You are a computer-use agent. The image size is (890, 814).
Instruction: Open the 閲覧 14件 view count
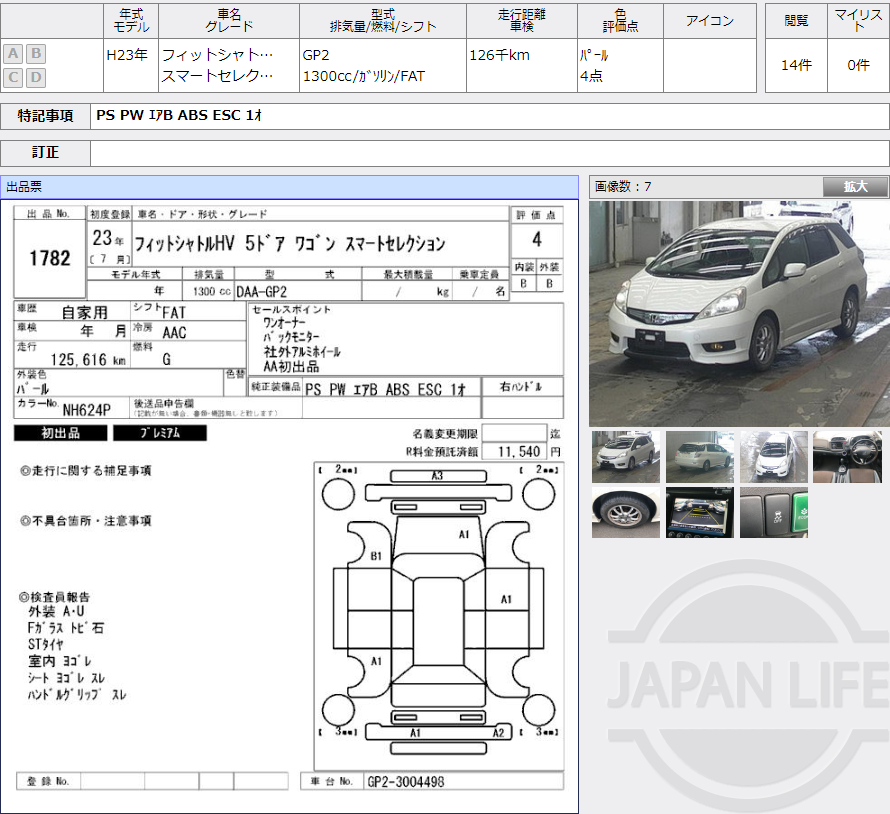(796, 62)
